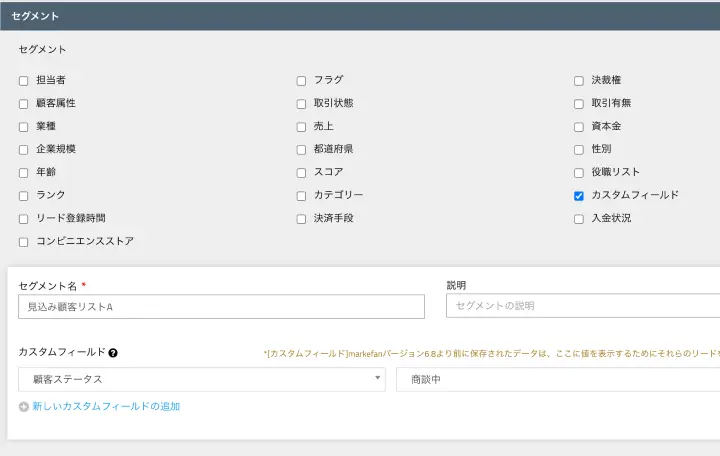Screen dimensions: 720x456
Task: Check the 役職リスト checkbox
Action: pos(579,173)
